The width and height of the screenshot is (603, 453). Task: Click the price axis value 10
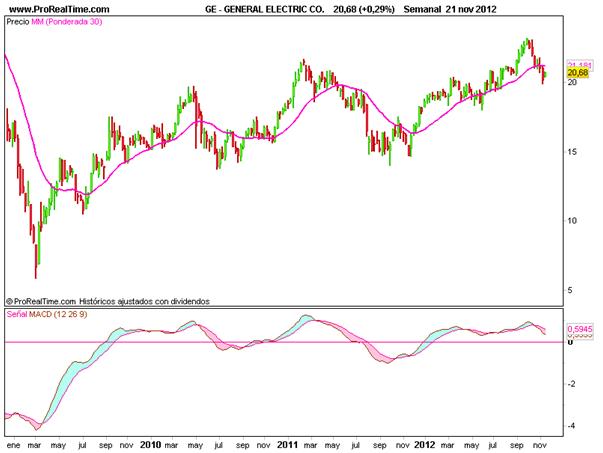point(572,221)
